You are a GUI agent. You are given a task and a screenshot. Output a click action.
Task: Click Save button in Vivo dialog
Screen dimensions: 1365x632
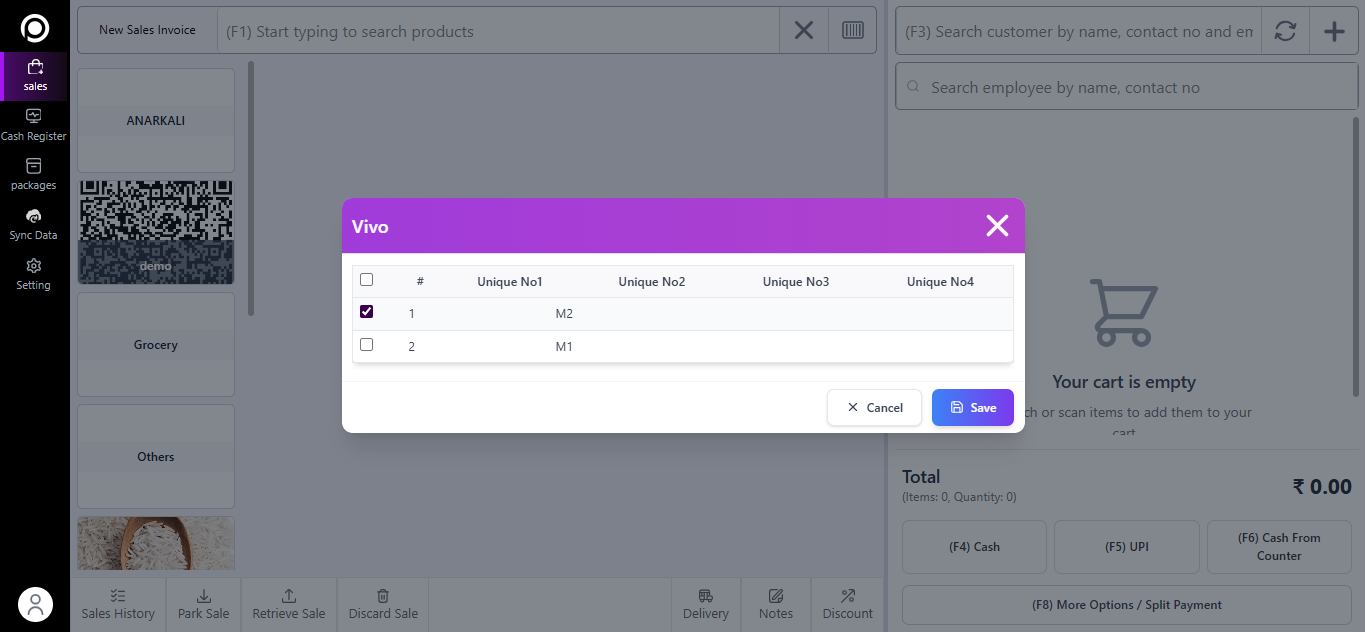tap(972, 407)
